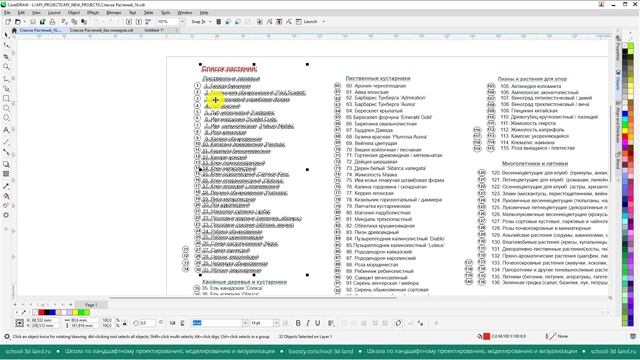Click no-color swatch in document palette

click(x=36, y=313)
